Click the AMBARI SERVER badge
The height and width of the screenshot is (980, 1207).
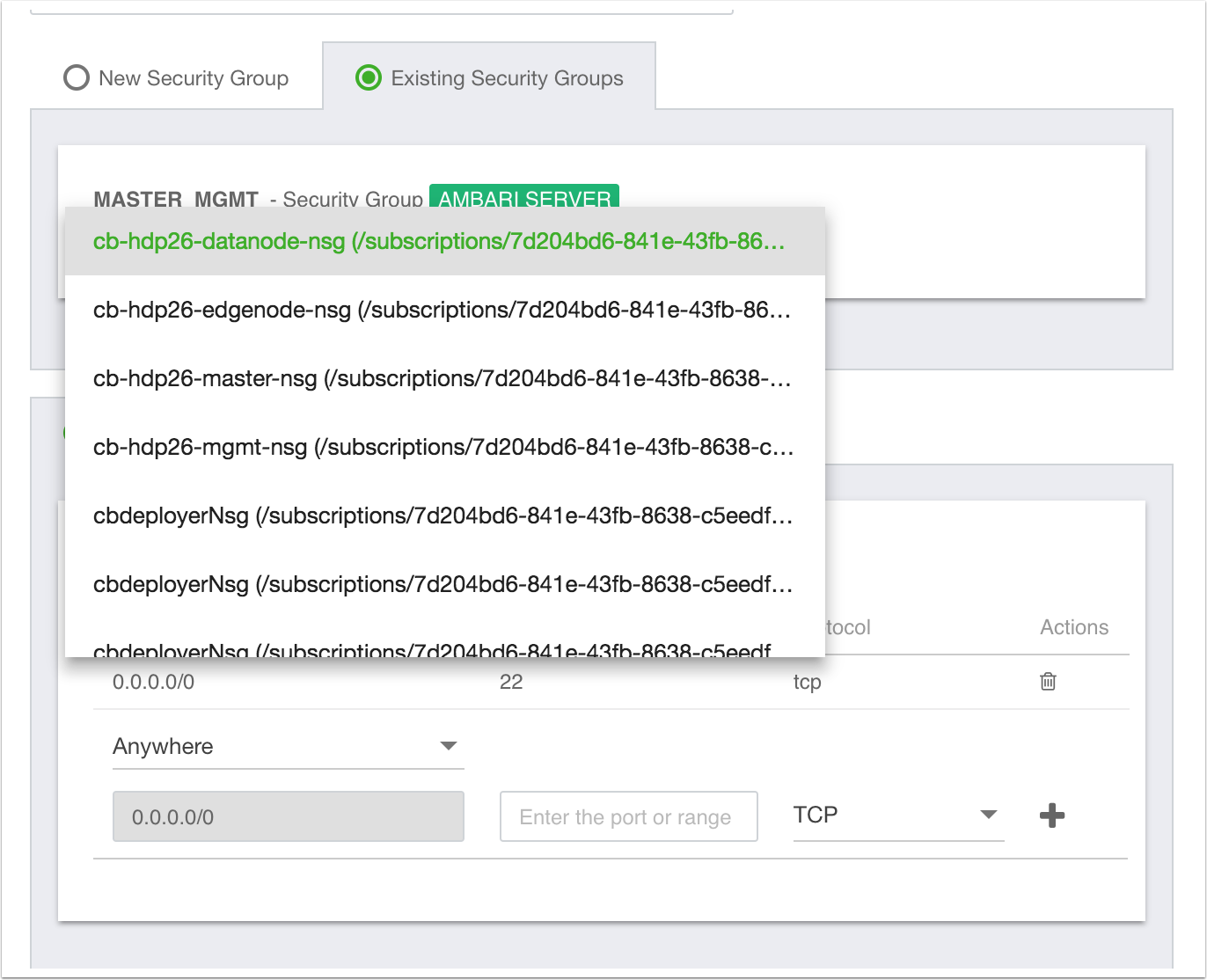(524, 199)
